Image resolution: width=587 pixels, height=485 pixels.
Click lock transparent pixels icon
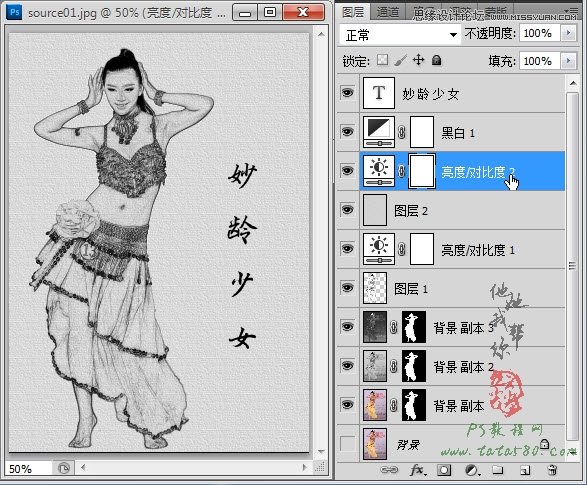coord(382,60)
